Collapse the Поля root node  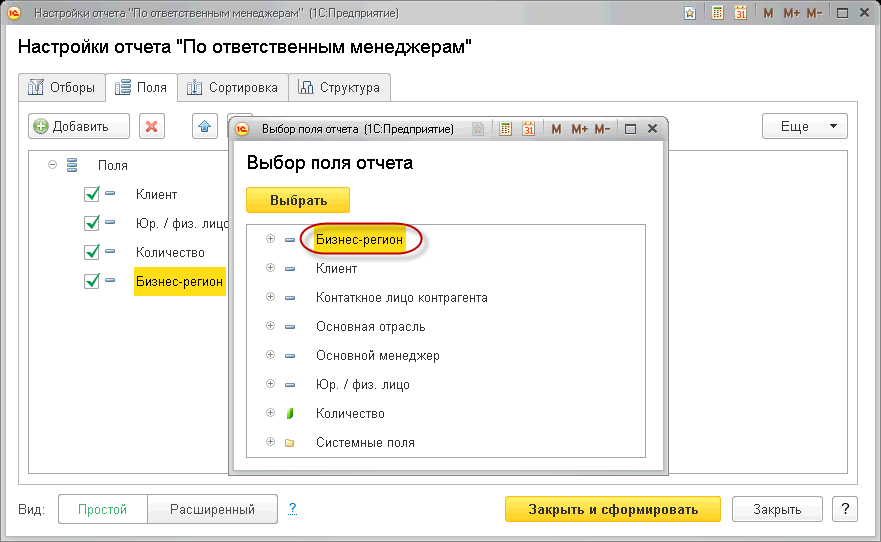52,165
